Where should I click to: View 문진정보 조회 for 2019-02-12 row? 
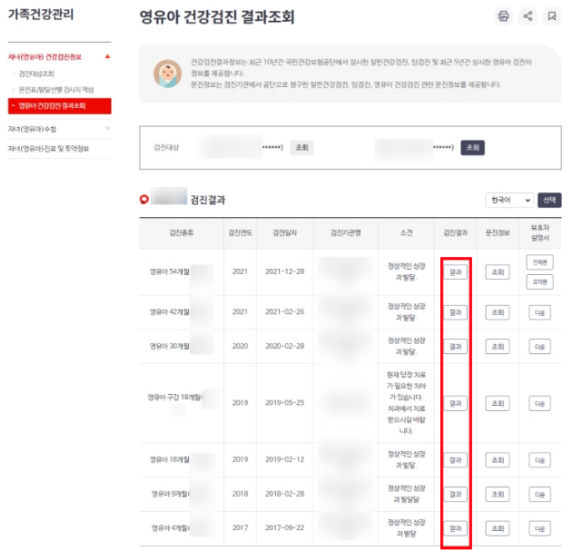point(497,460)
